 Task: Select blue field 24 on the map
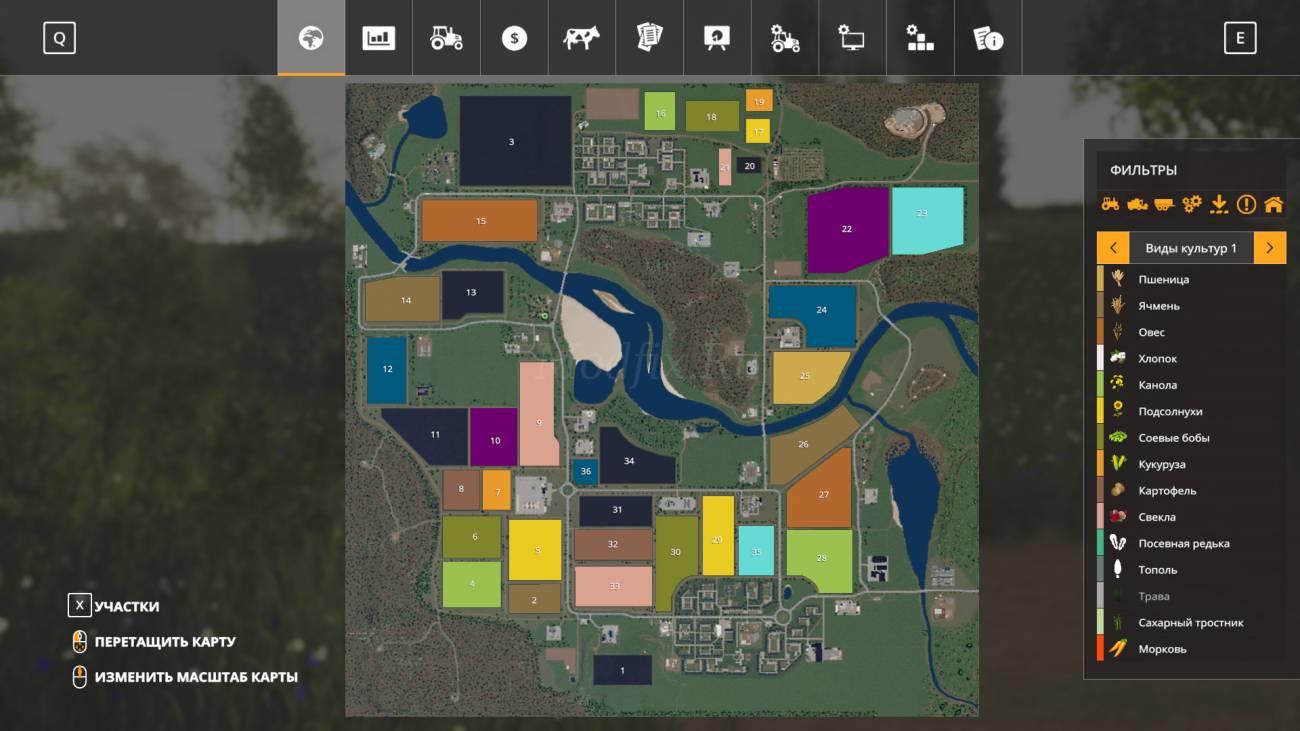(x=813, y=317)
